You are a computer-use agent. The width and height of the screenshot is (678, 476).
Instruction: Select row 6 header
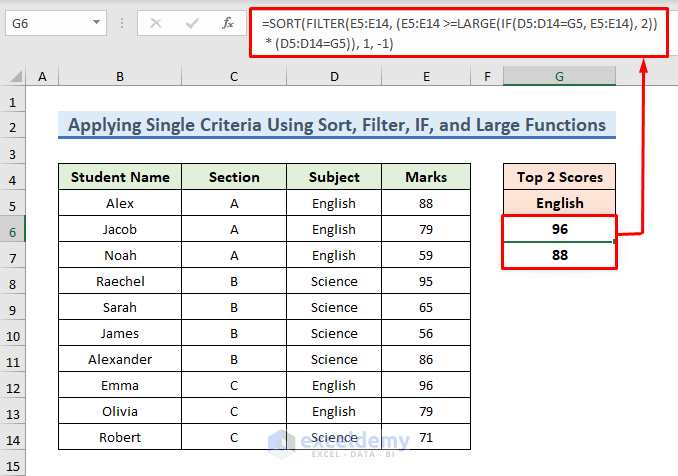click(13, 230)
